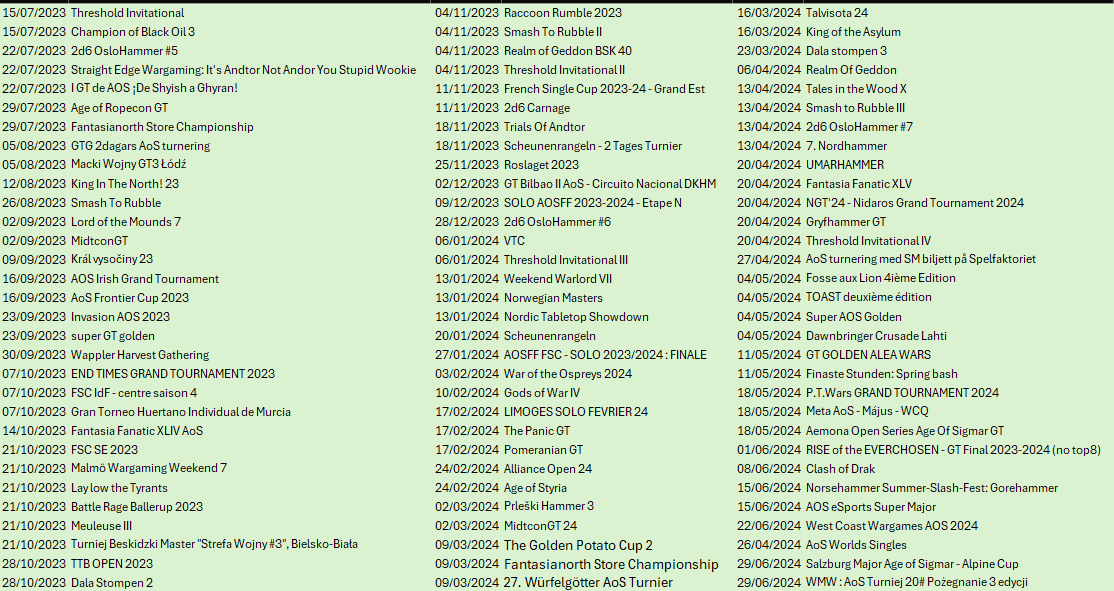Select the 2d6 OsloHammer #5 cell
The width and height of the screenshot is (1114, 591).
click(x=124, y=51)
